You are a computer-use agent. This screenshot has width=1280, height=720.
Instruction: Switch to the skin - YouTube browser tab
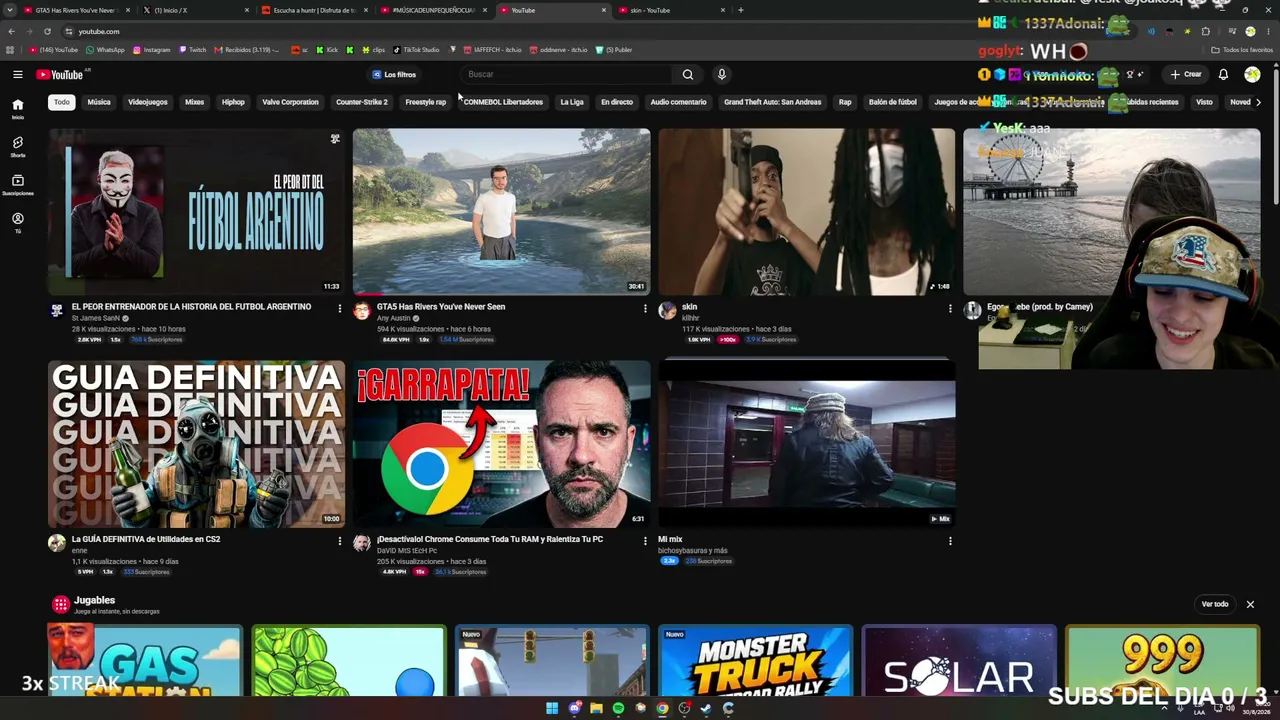[670, 10]
